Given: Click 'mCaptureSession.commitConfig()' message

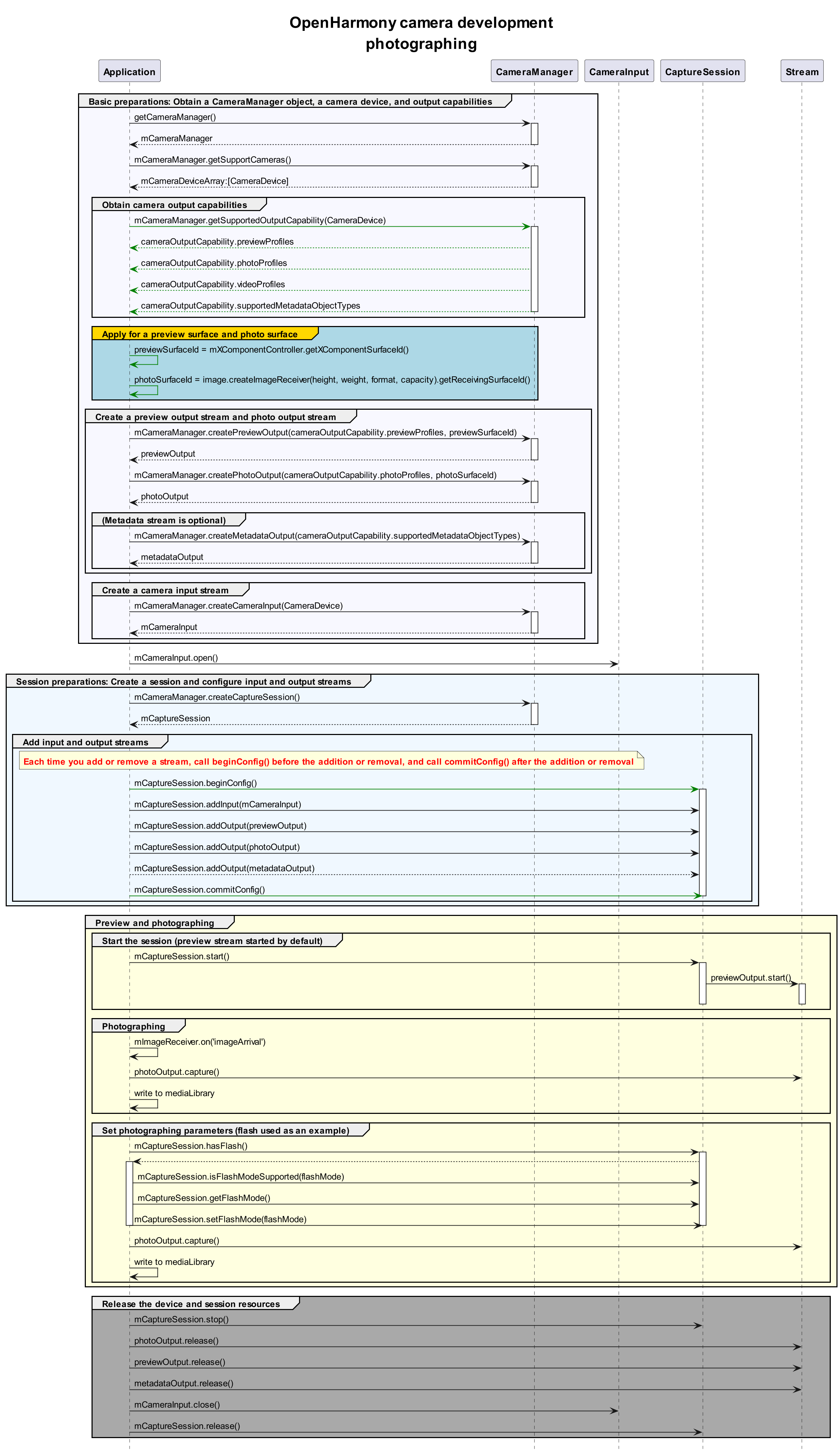Looking at the screenshot, I should pyautogui.click(x=199, y=890).
